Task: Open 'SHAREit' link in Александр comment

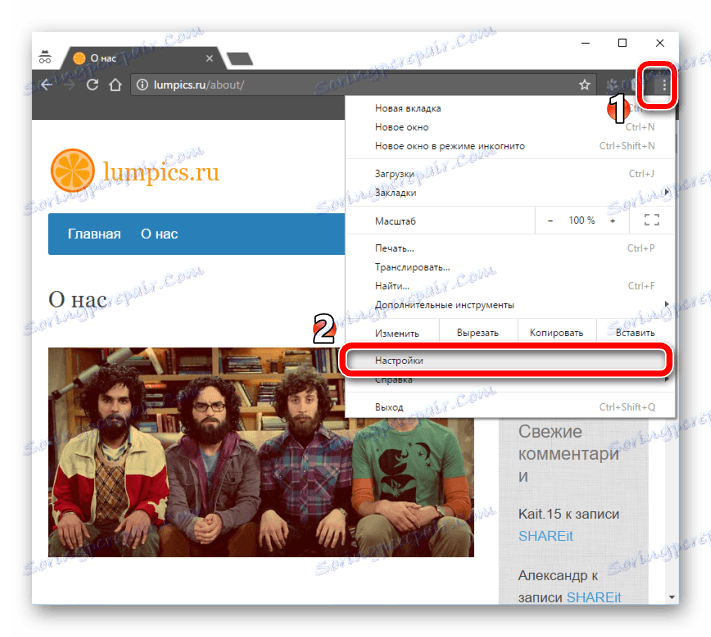Action: 594,598
